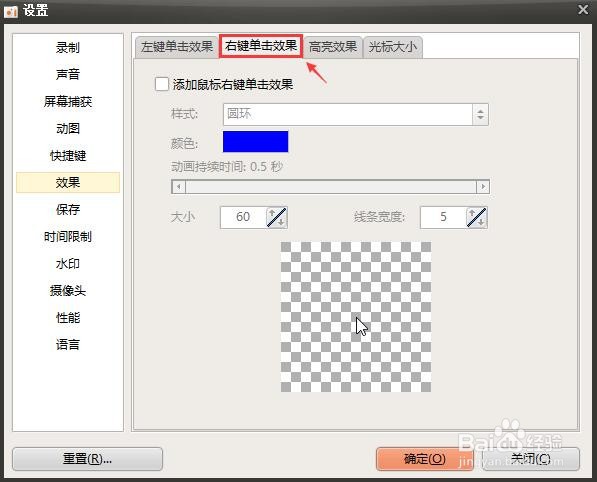Click the 大小 spinner arrows

[277, 217]
